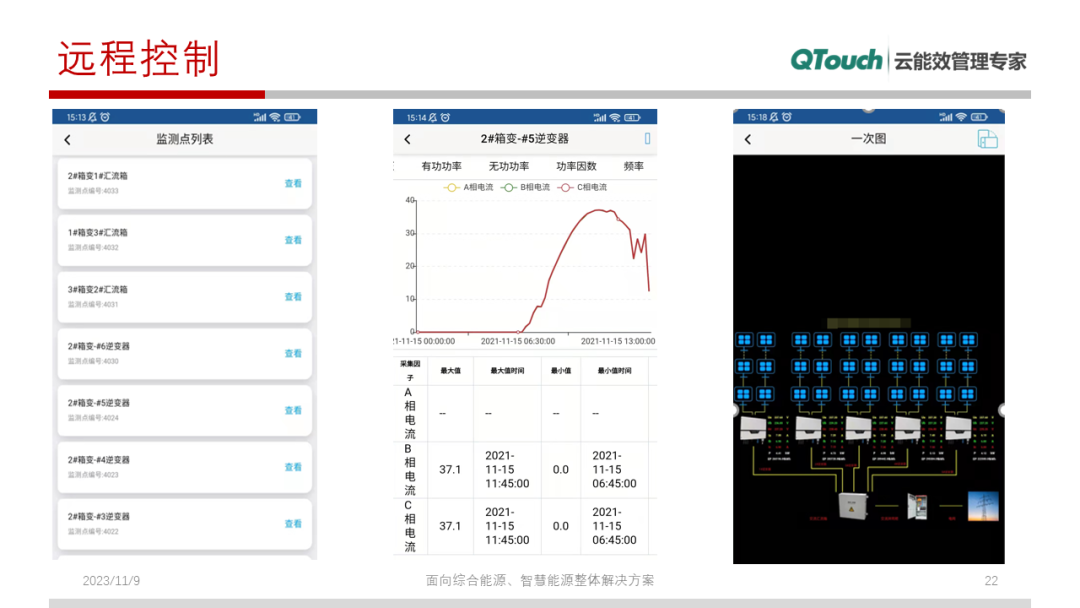Image resolution: width=1080 pixels, height=608 pixels.
Task: Select the 监测点编号:4032 label
Action: click(93, 247)
